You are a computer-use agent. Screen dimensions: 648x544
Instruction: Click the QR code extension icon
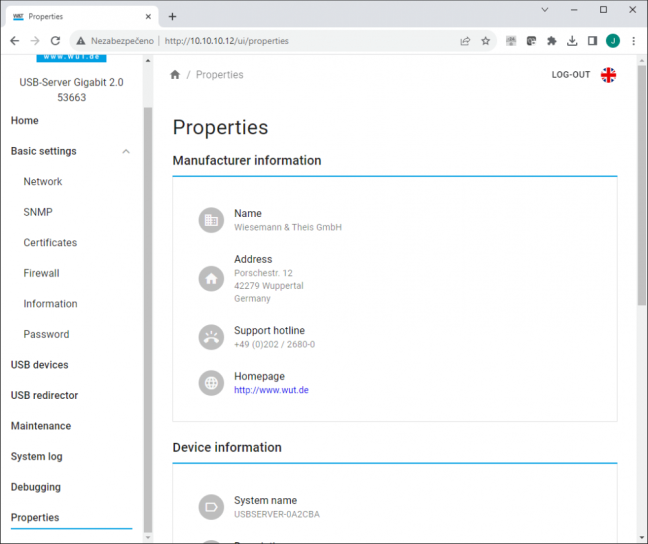[x=511, y=41]
